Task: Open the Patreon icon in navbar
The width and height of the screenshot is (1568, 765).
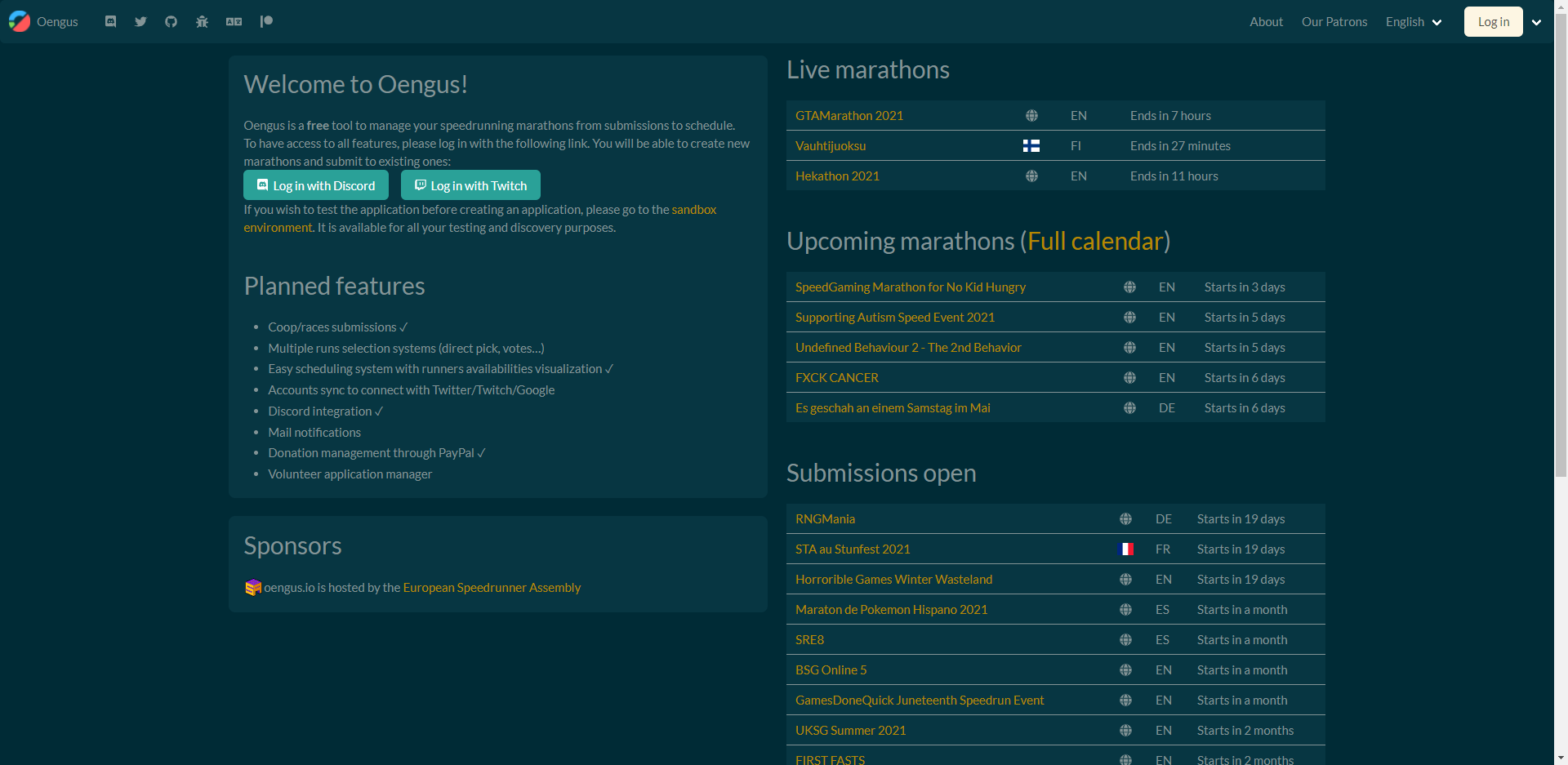Action: (x=266, y=21)
